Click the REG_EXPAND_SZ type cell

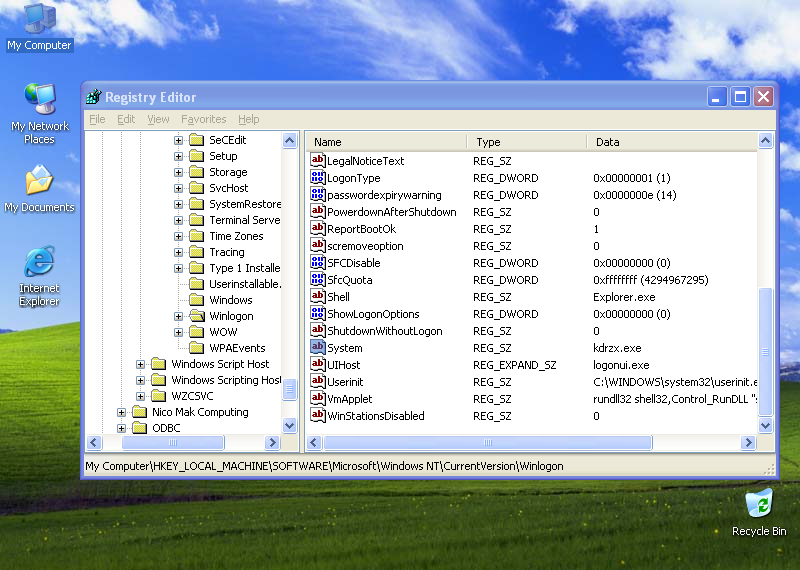click(514, 365)
